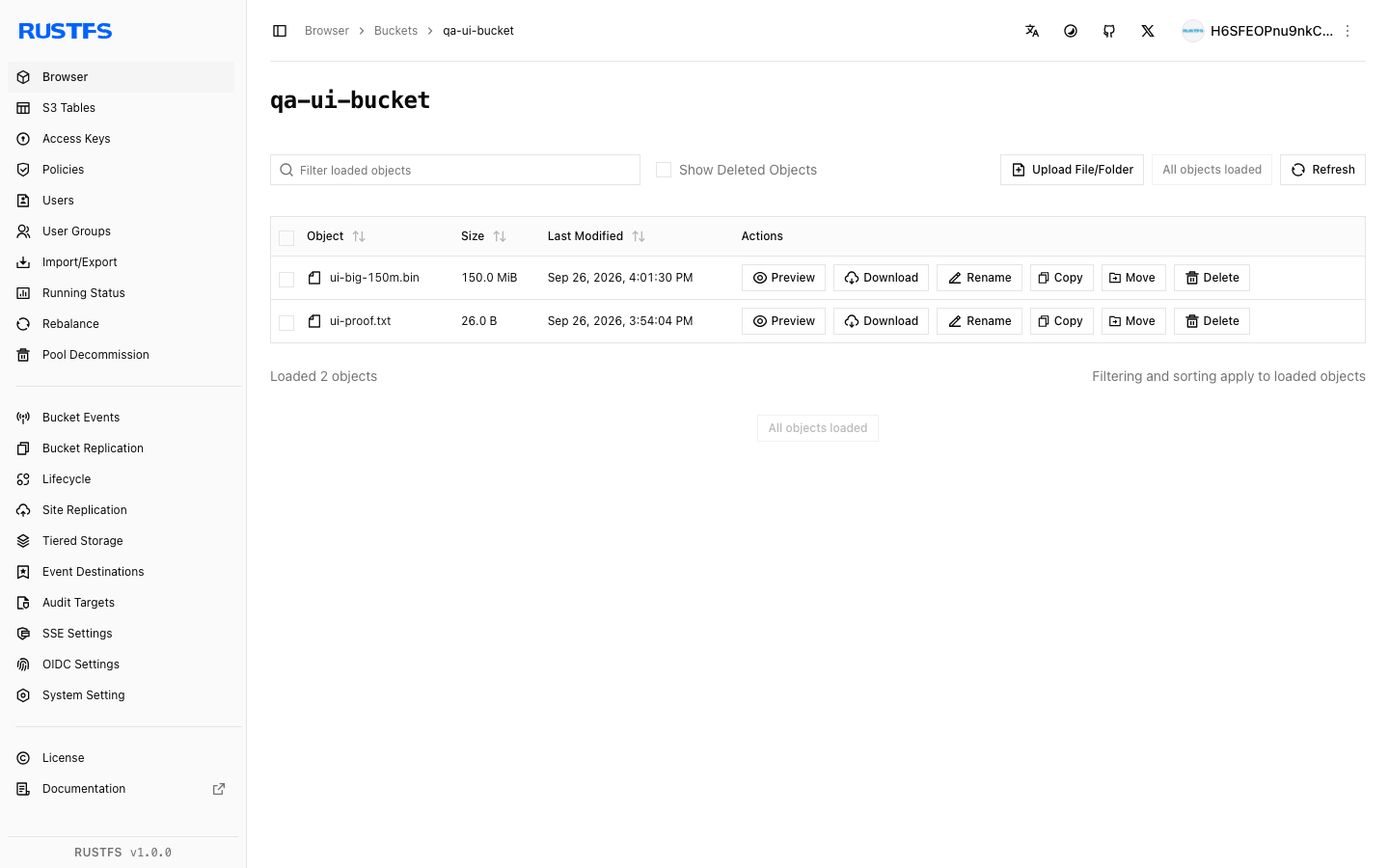Preview ui-big-150m.bin
The width and height of the screenshot is (1389, 868).
(783, 278)
